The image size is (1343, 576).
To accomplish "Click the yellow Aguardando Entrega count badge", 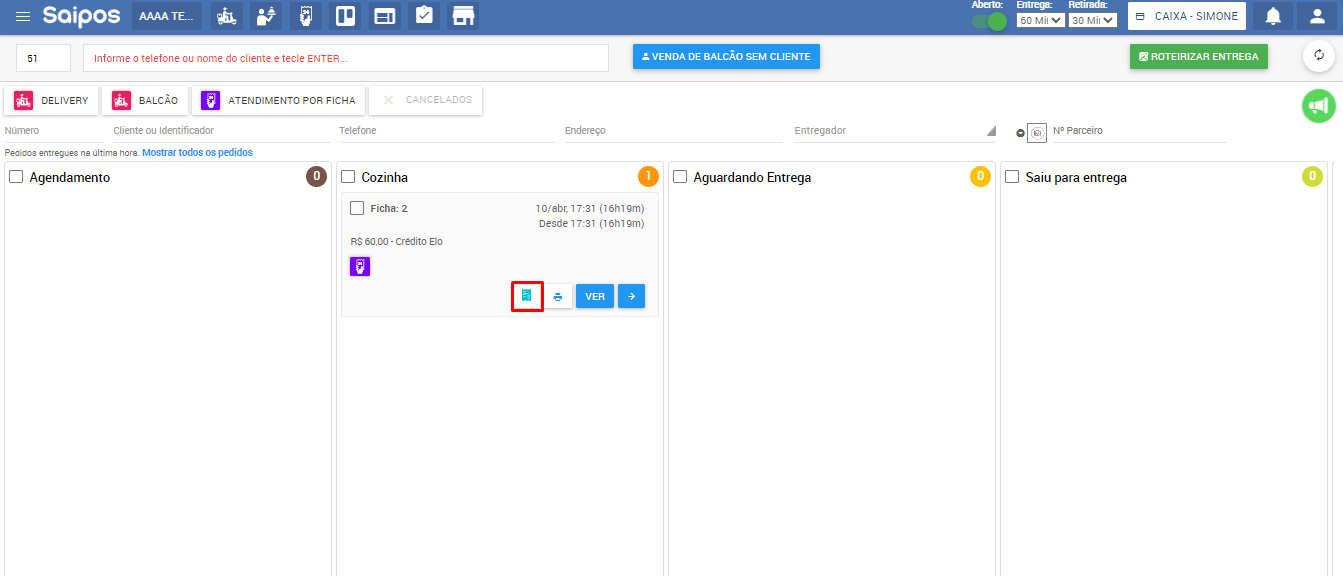I will [x=980, y=177].
